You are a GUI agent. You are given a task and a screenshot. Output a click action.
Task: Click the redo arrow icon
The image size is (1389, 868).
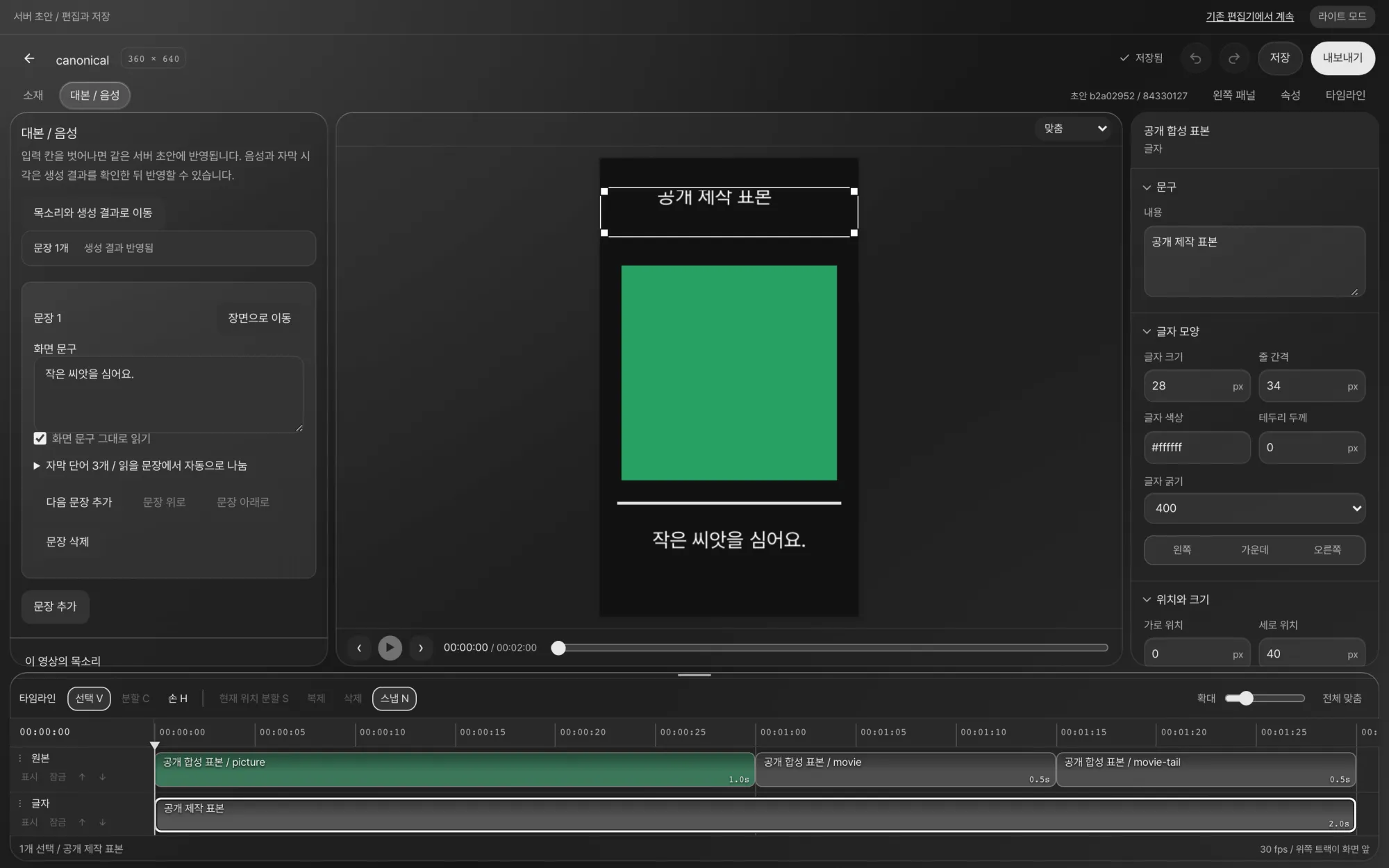pos(1234,58)
